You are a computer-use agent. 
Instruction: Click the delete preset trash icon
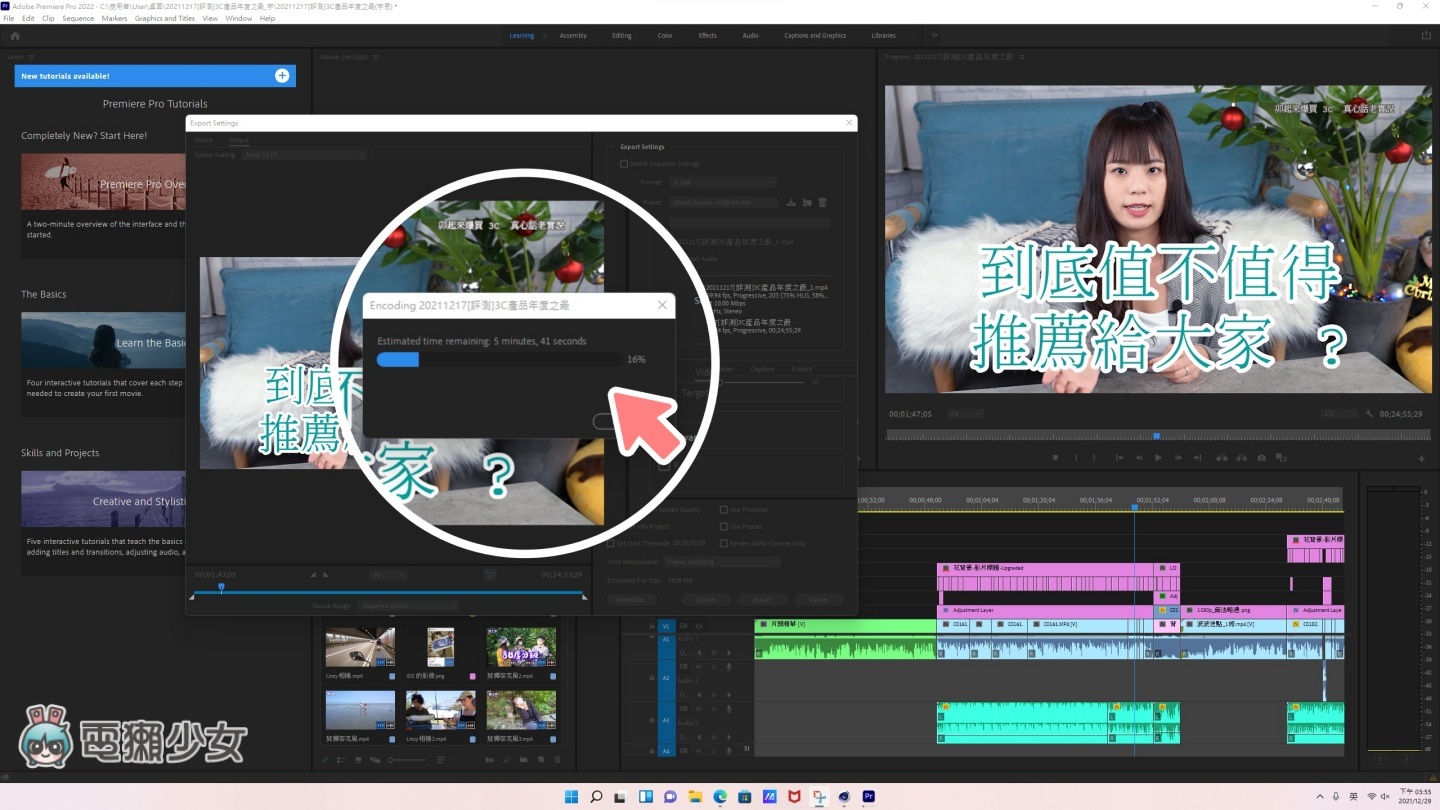(x=822, y=202)
